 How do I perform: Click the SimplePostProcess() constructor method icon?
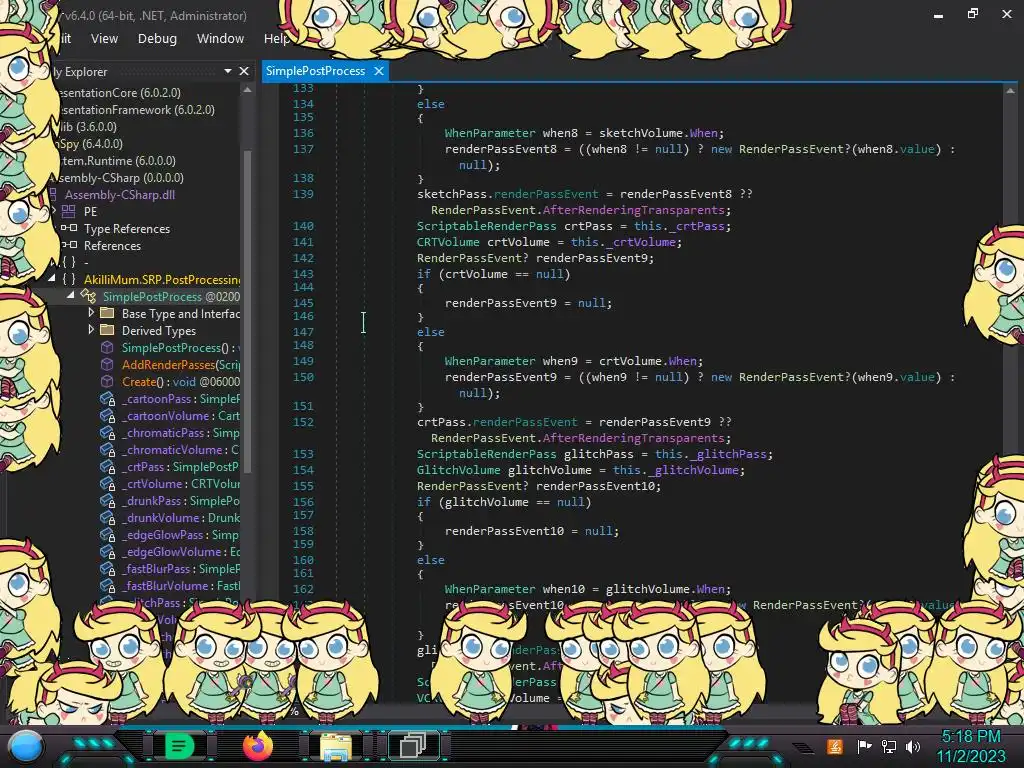pyautogui.click(x=107, y=347)
